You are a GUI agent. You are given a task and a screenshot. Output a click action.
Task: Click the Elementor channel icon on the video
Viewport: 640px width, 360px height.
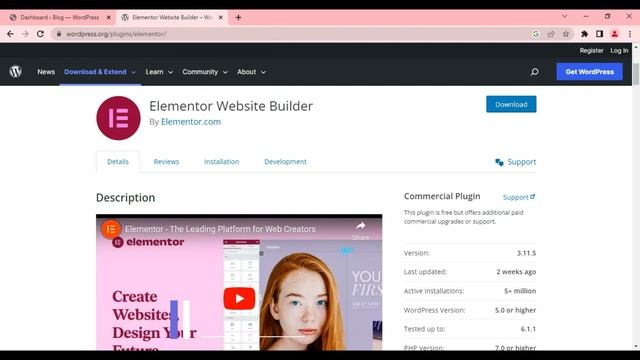tap(111, 229)
